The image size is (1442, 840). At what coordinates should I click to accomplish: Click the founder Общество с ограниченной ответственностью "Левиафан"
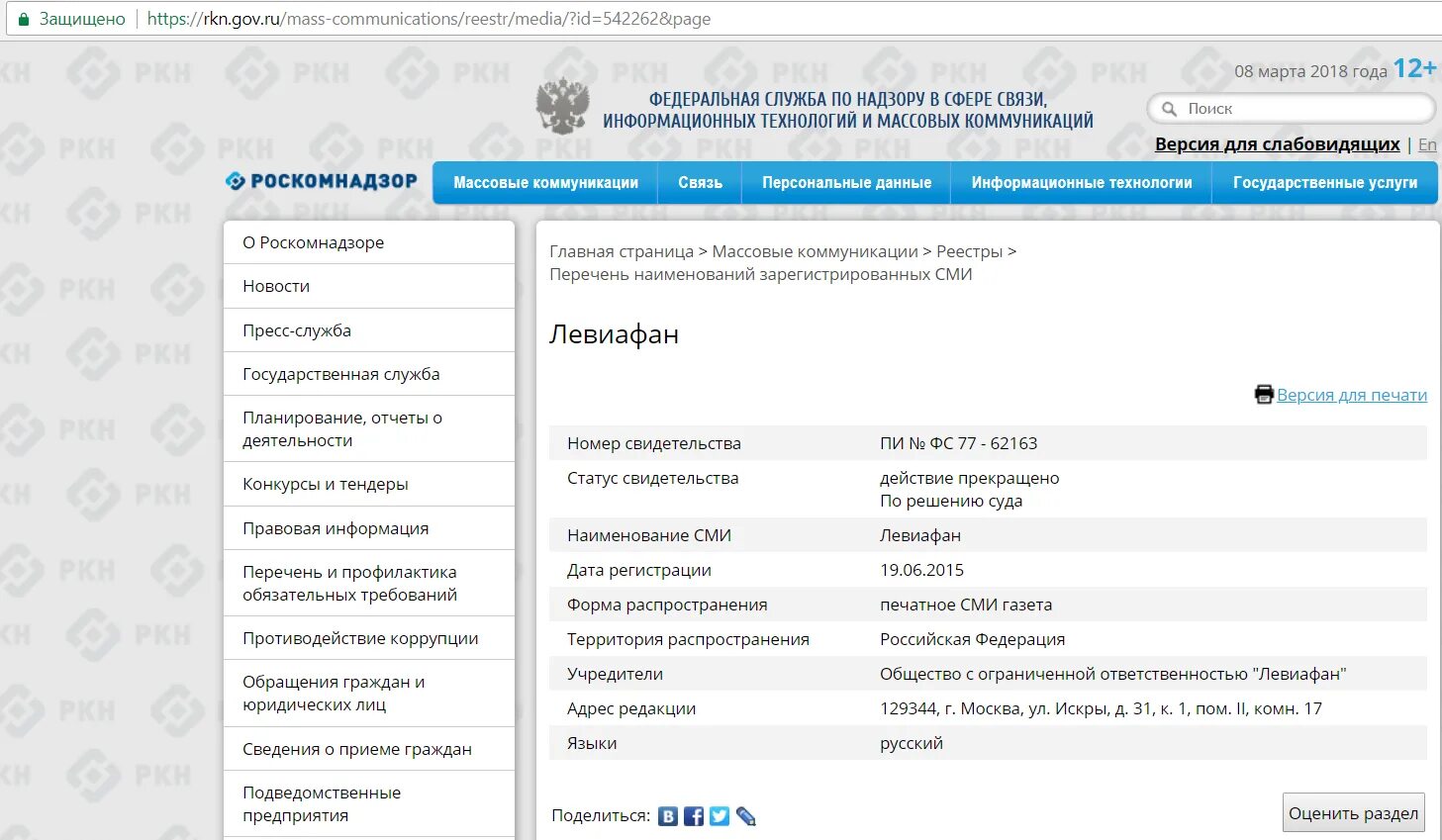click(x=1112, y=674)
